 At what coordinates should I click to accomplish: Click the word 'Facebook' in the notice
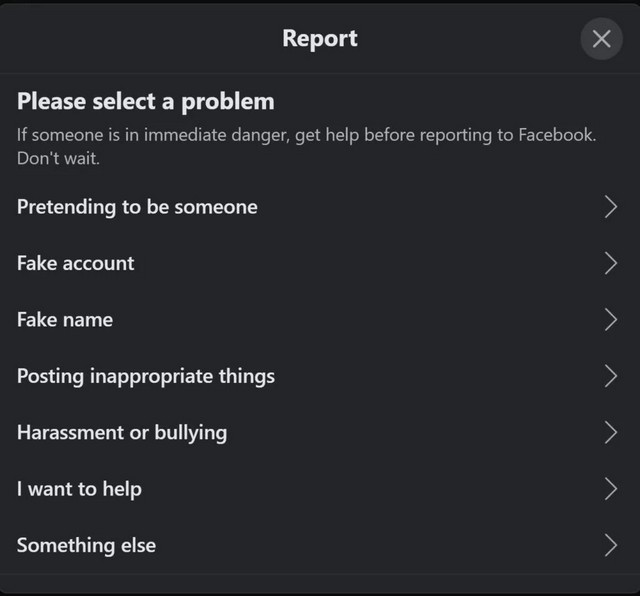[x=555, y=135]
